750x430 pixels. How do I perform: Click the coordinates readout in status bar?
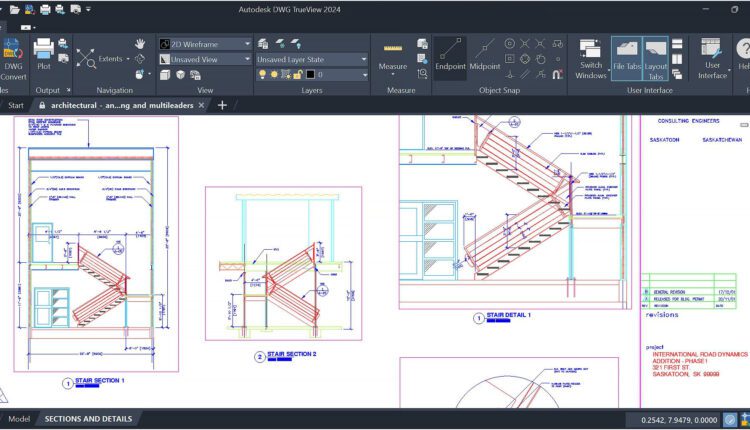[x=679, y=420]
